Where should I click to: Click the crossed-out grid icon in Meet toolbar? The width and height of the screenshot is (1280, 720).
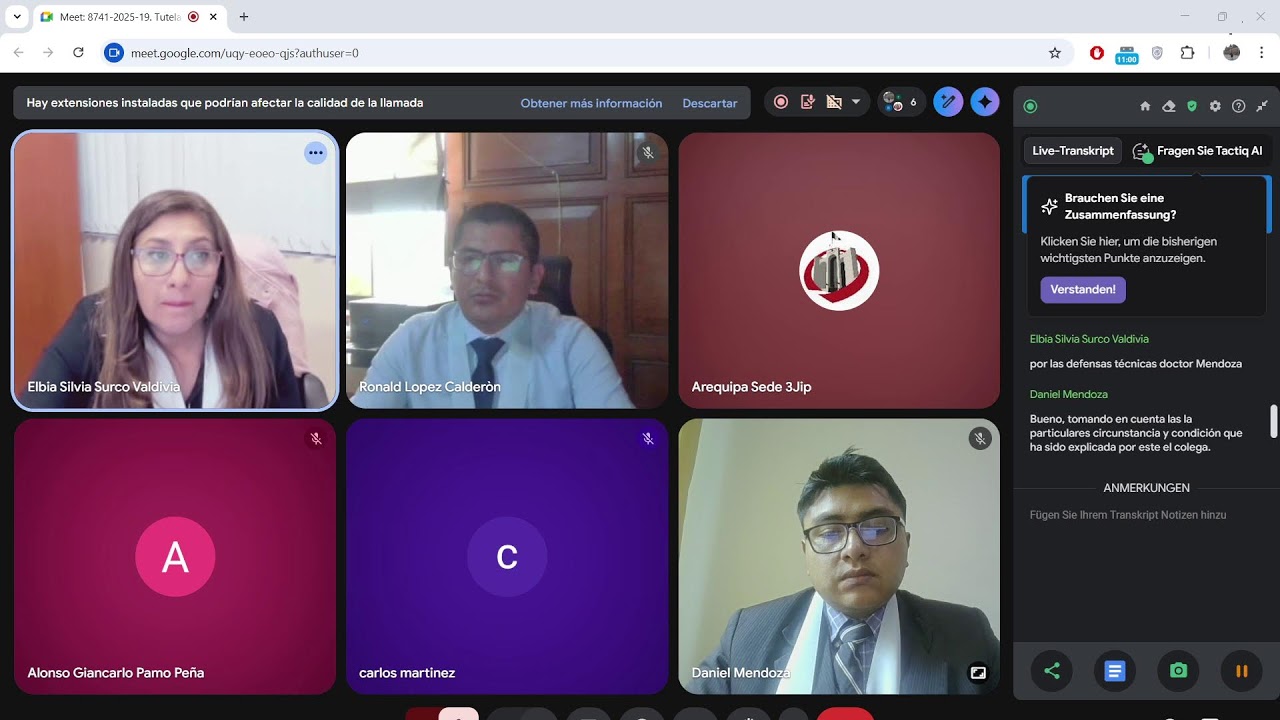[834, 102]
